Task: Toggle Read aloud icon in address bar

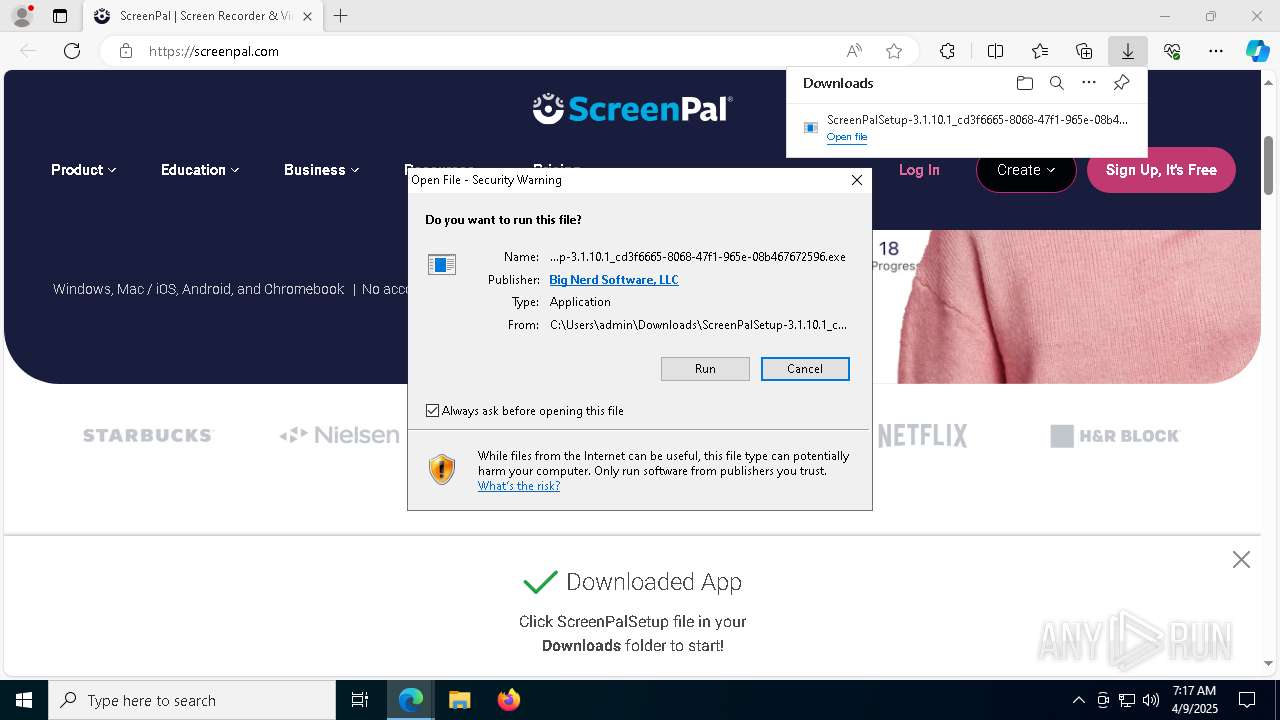Action: pos(854,51)
